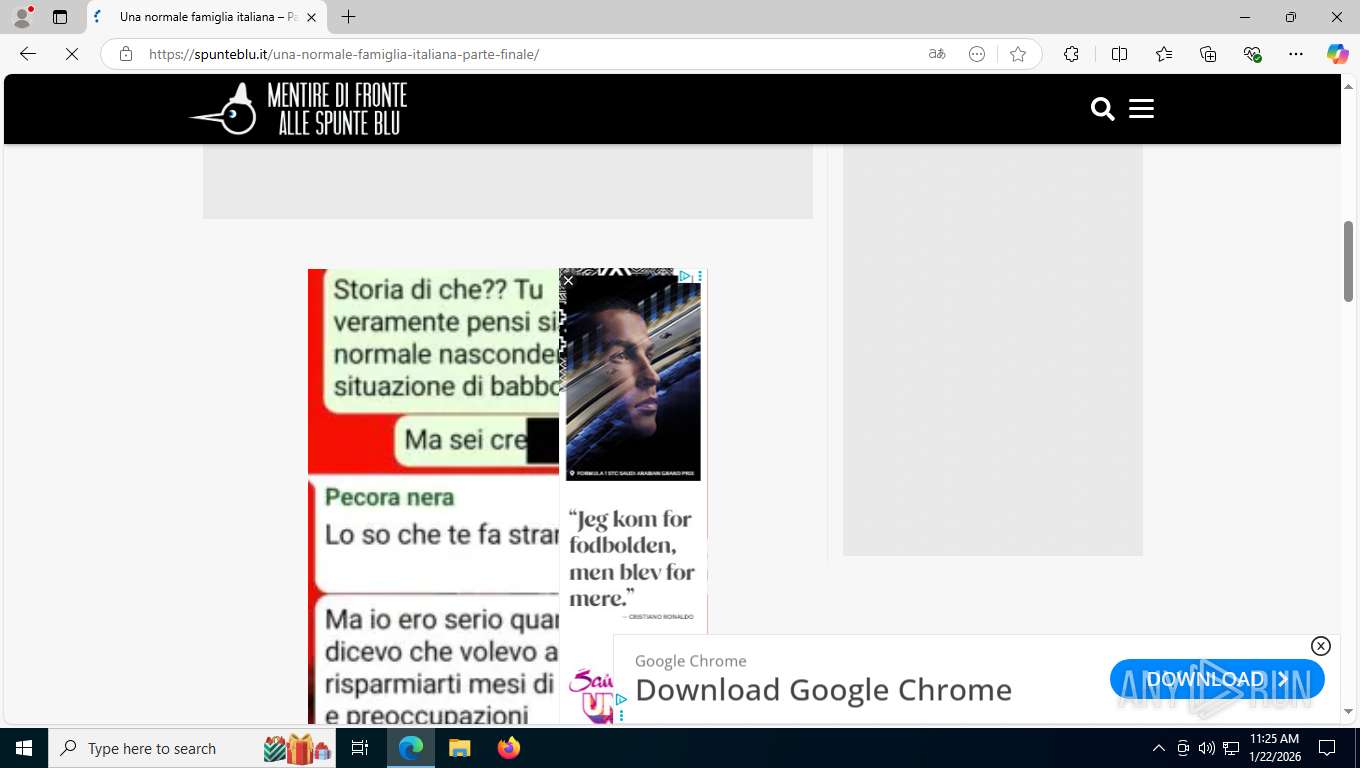Screen dimensions: 1360x768
Task: Stop loading the page
Action: tap(72, 54)
